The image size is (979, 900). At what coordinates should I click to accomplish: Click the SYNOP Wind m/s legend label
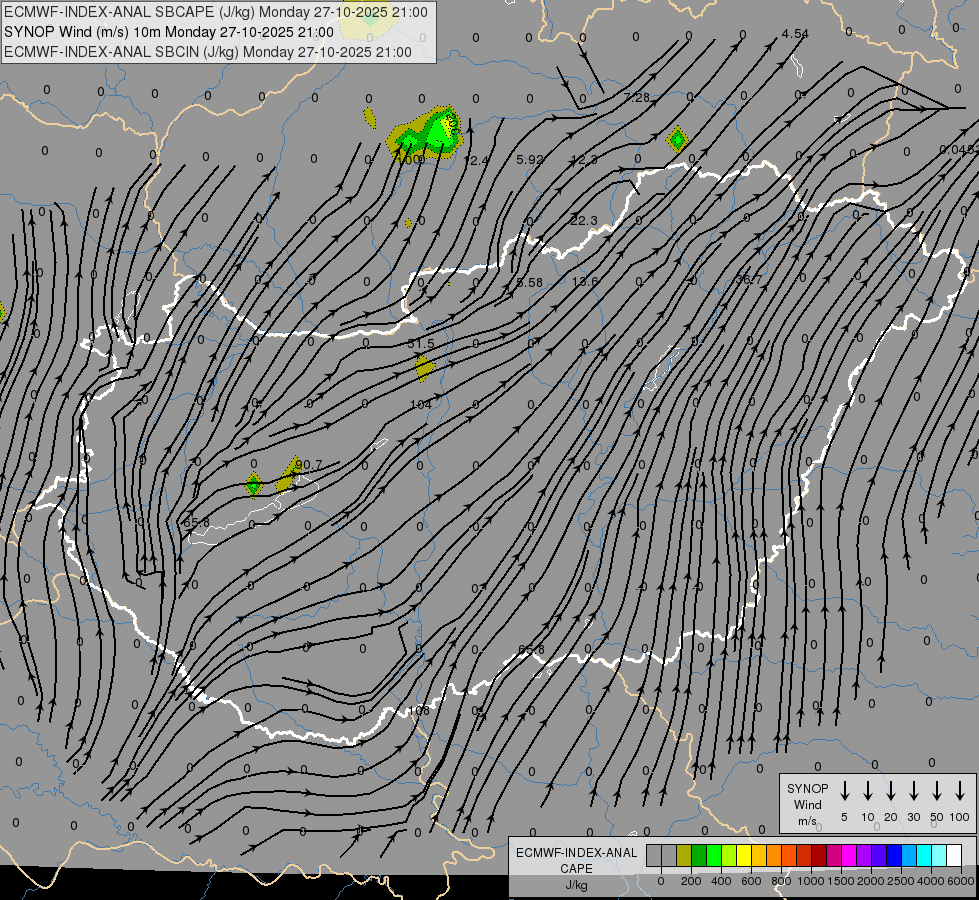pos(807,805)
